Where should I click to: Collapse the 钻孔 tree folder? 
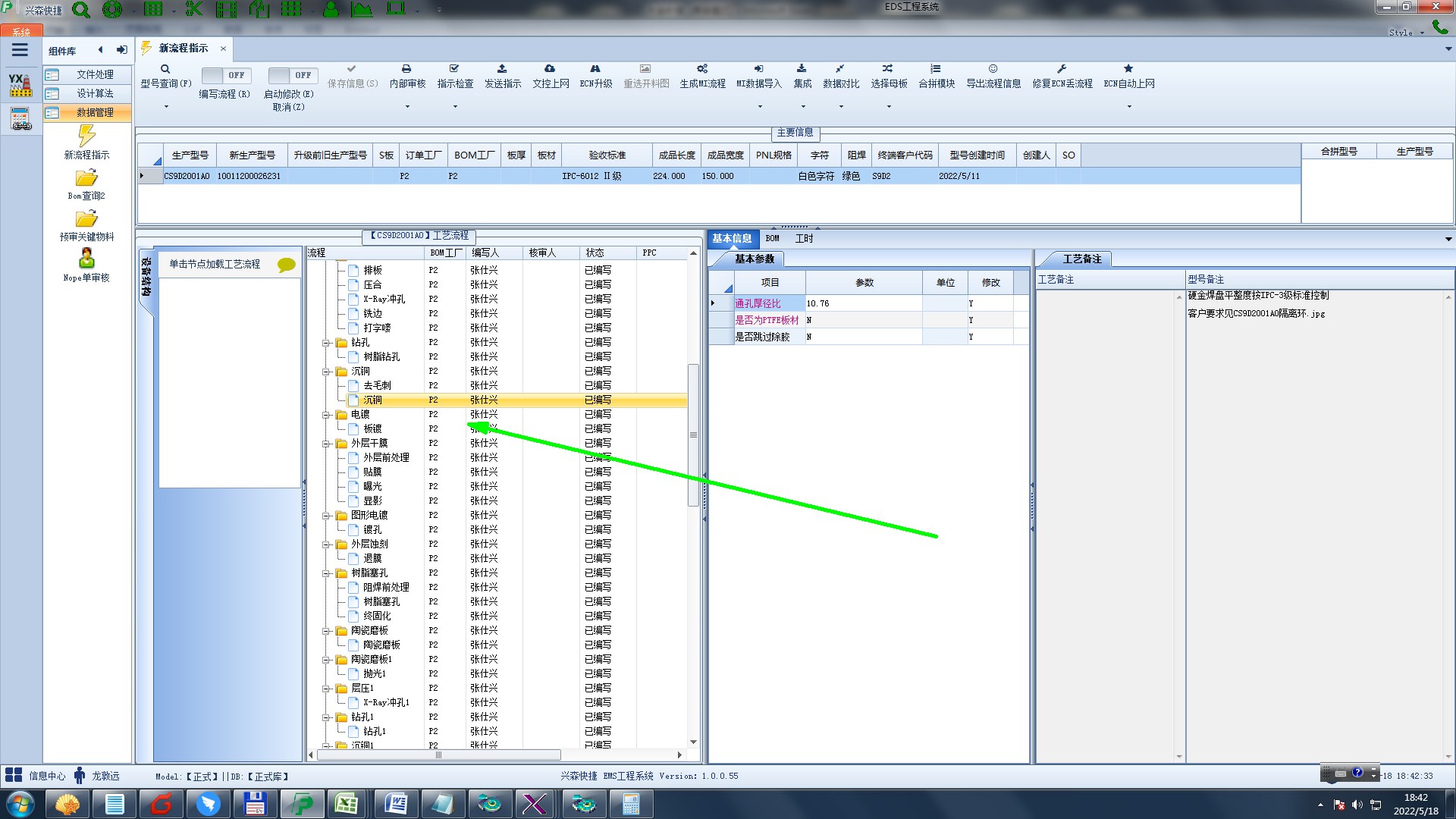click(x=326, y=343)
